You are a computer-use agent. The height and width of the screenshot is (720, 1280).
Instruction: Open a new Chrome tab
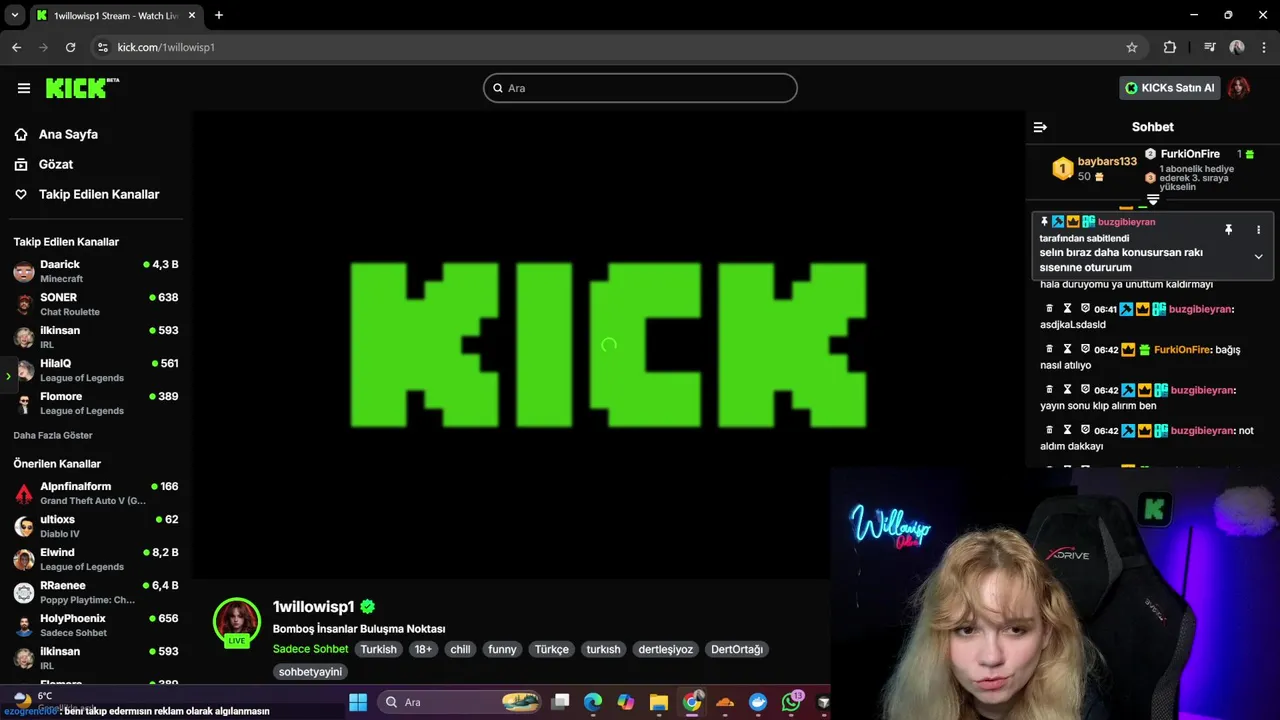point(218,15)
